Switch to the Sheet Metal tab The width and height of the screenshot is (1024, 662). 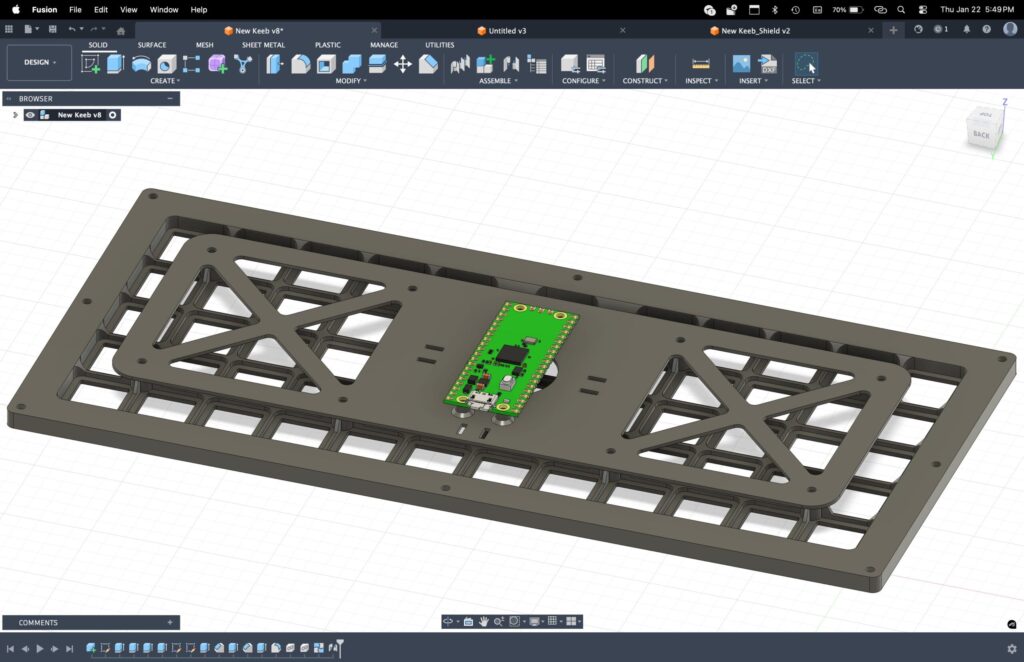[263, 45]
